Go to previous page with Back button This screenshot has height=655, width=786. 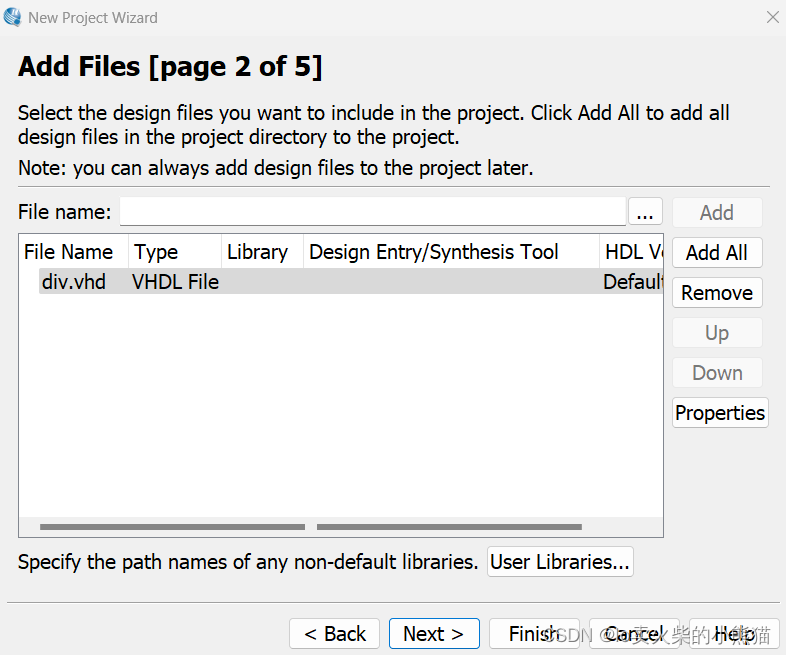(x=334, y=633)
